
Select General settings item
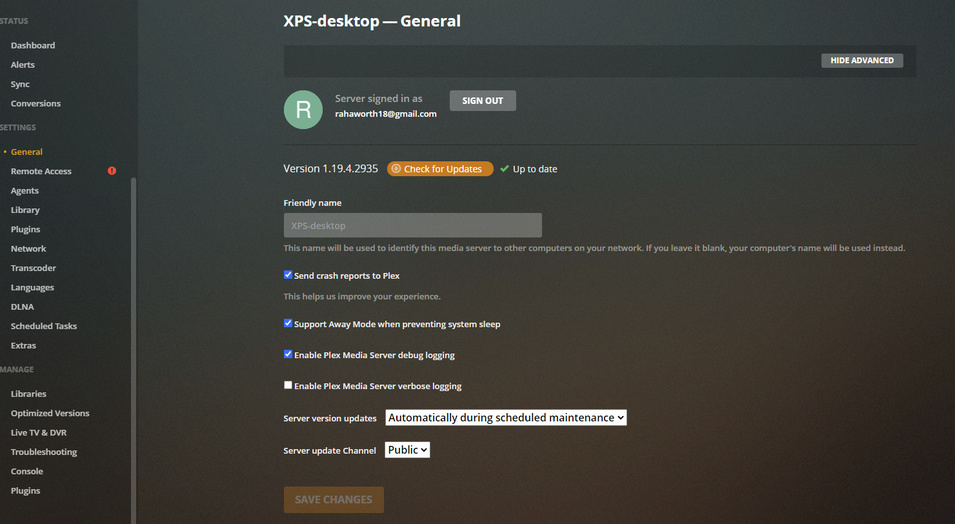(27, 152)
